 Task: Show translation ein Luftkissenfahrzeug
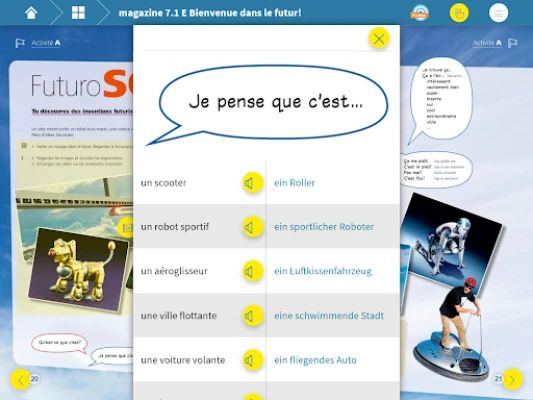tap(323, 271)
